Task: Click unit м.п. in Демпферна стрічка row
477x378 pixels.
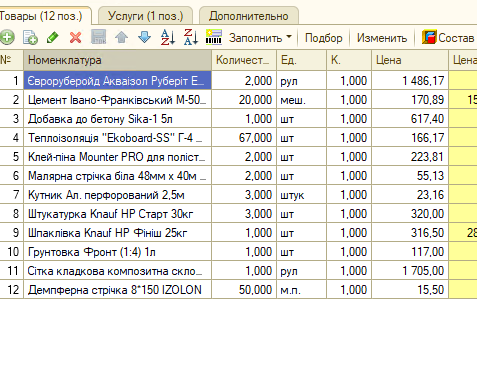Action: pos(302,289)
